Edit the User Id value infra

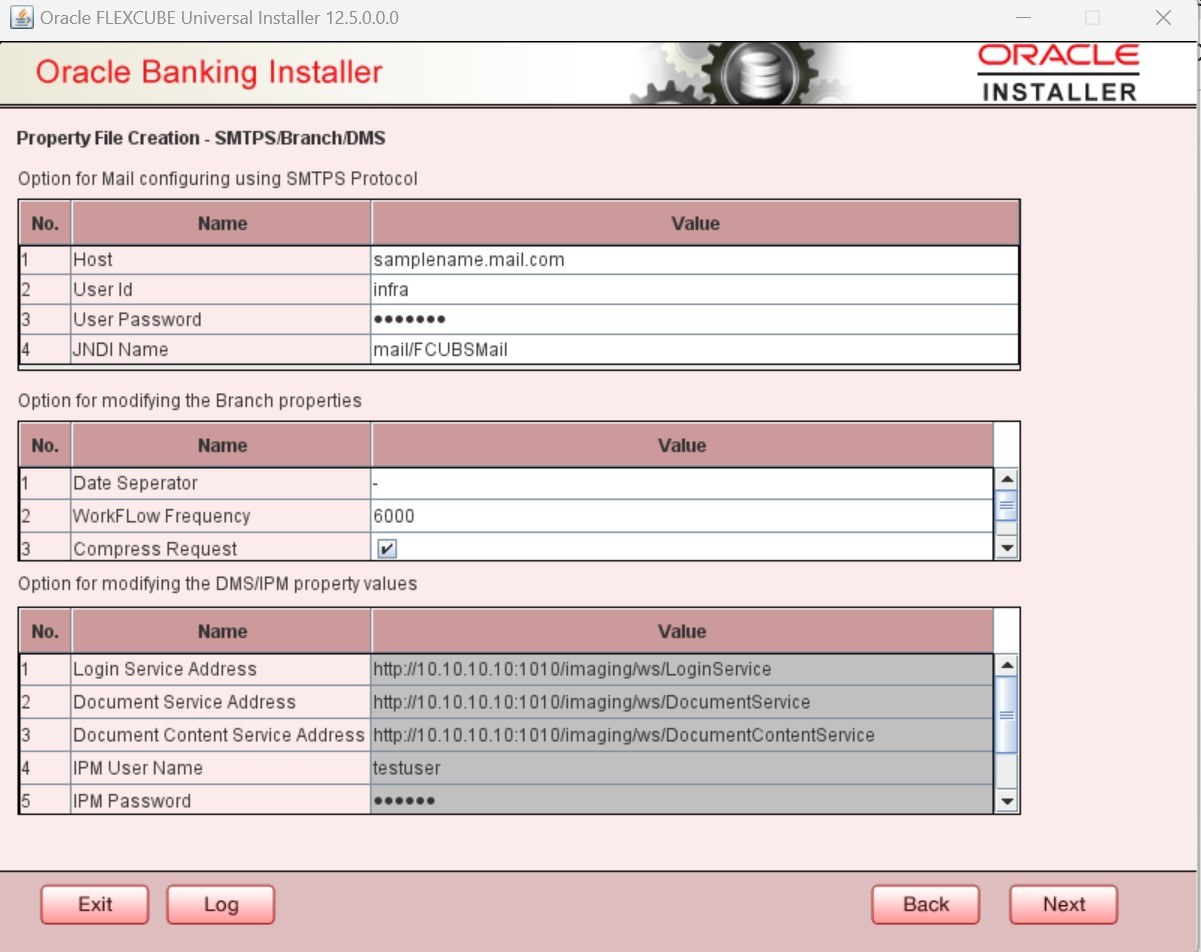click(695, 290)
